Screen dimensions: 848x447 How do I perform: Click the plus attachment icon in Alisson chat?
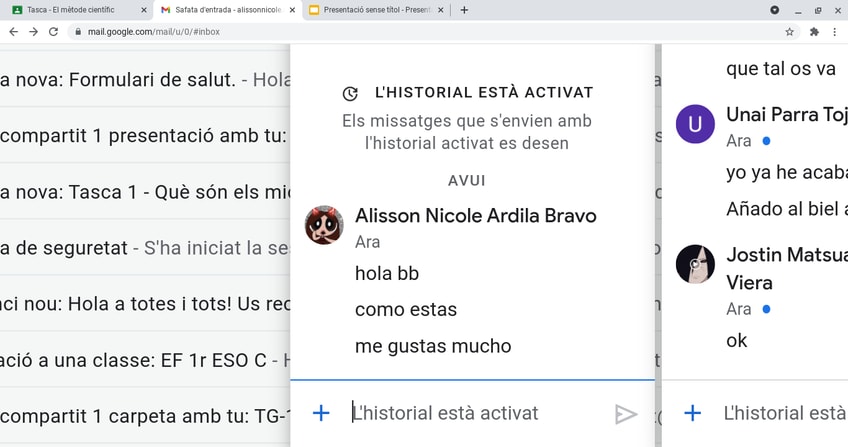(321, 413)
